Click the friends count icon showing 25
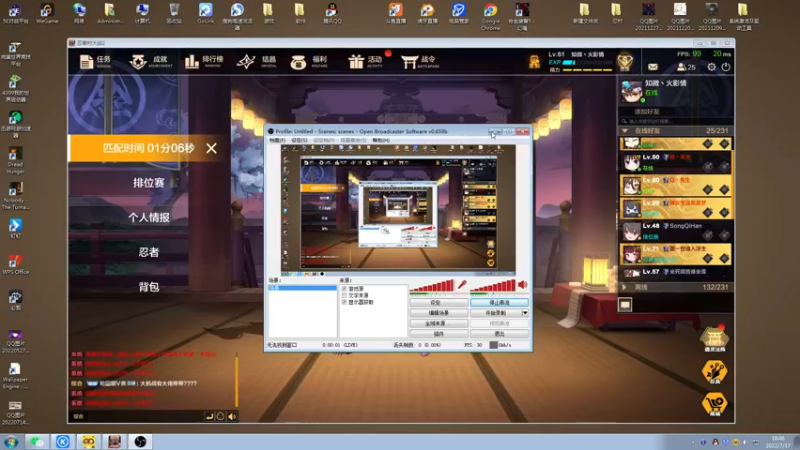 tap(686, 67)
